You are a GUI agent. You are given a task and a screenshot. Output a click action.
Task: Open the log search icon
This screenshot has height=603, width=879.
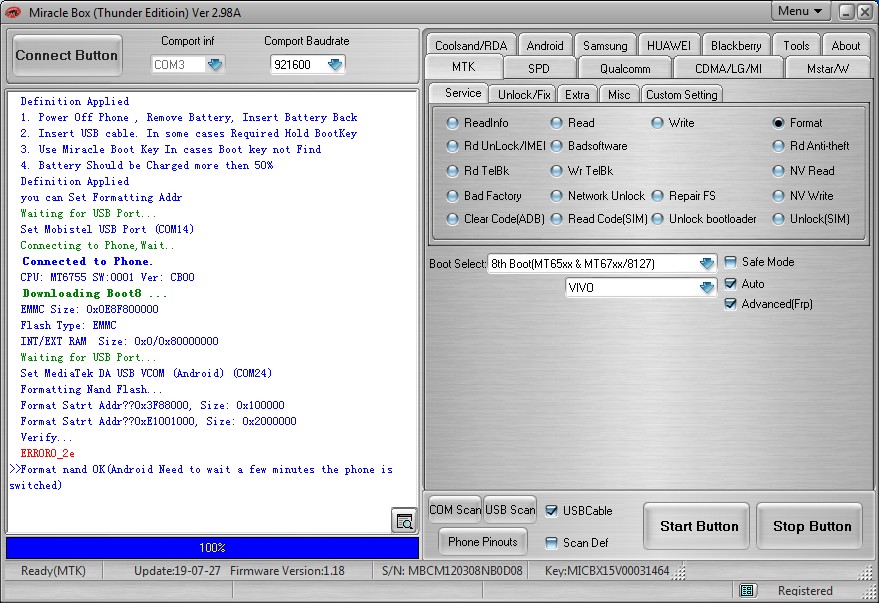(404, 521)
